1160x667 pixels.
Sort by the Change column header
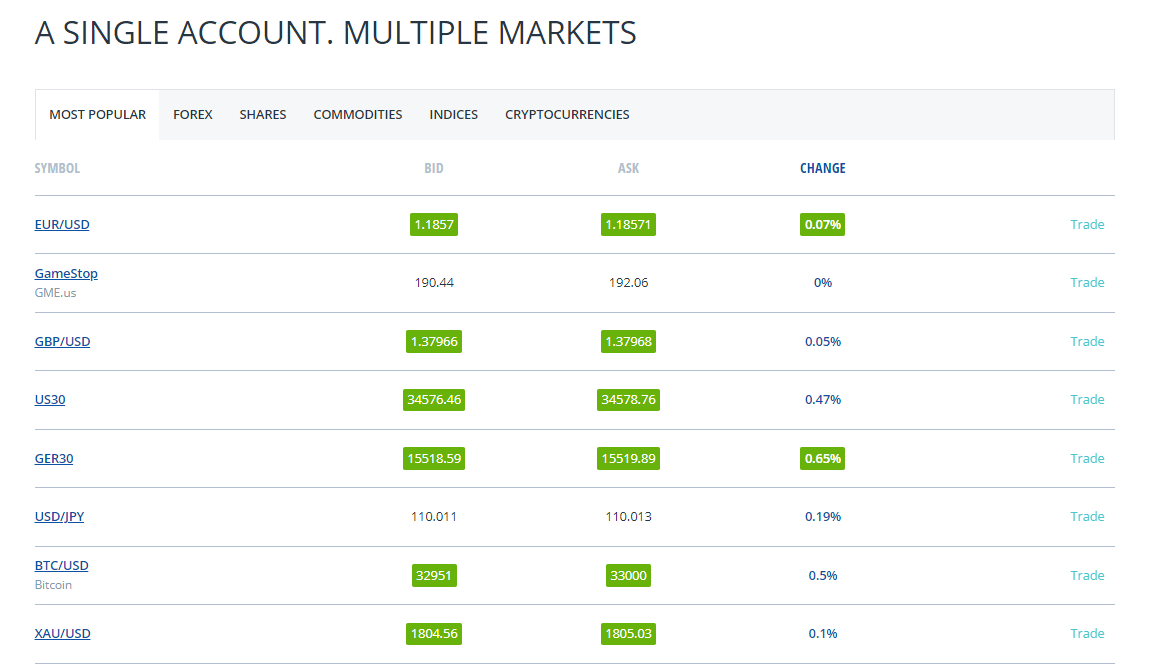coord(823,168)
